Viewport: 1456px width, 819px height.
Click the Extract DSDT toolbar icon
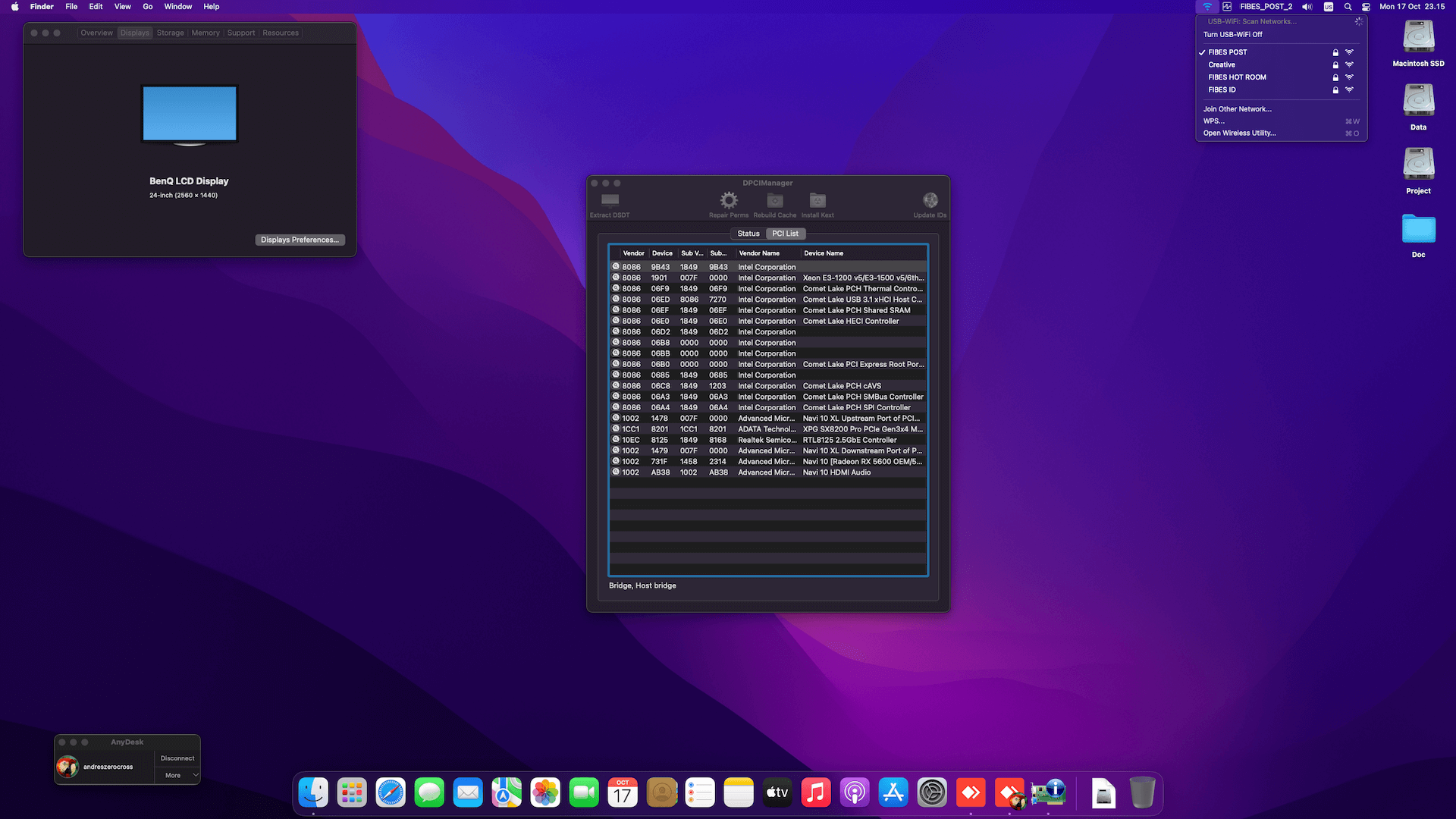coord(610,200)
